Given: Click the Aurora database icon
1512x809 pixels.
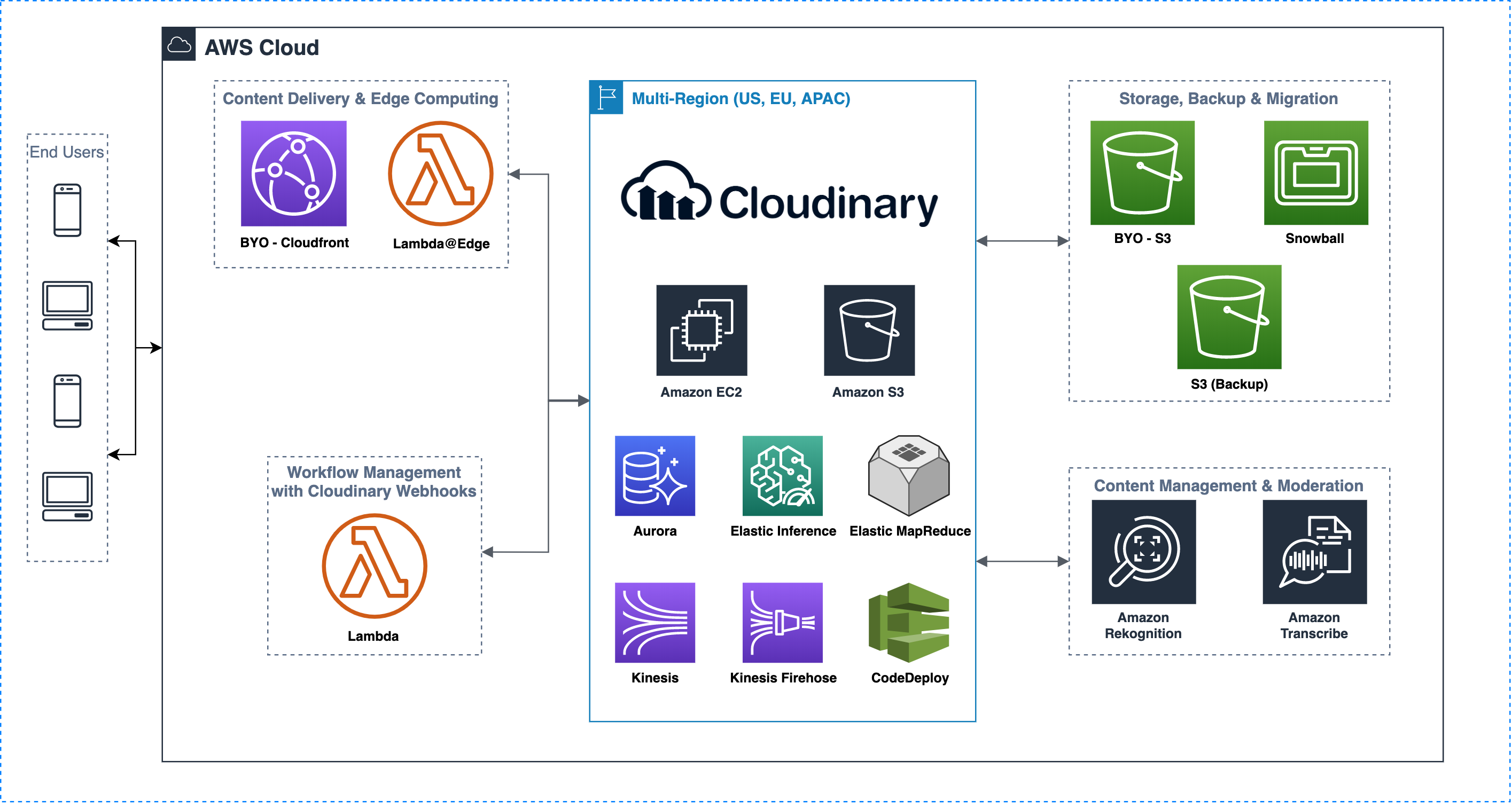Looking at the screenshot, I should coord(655,476).
